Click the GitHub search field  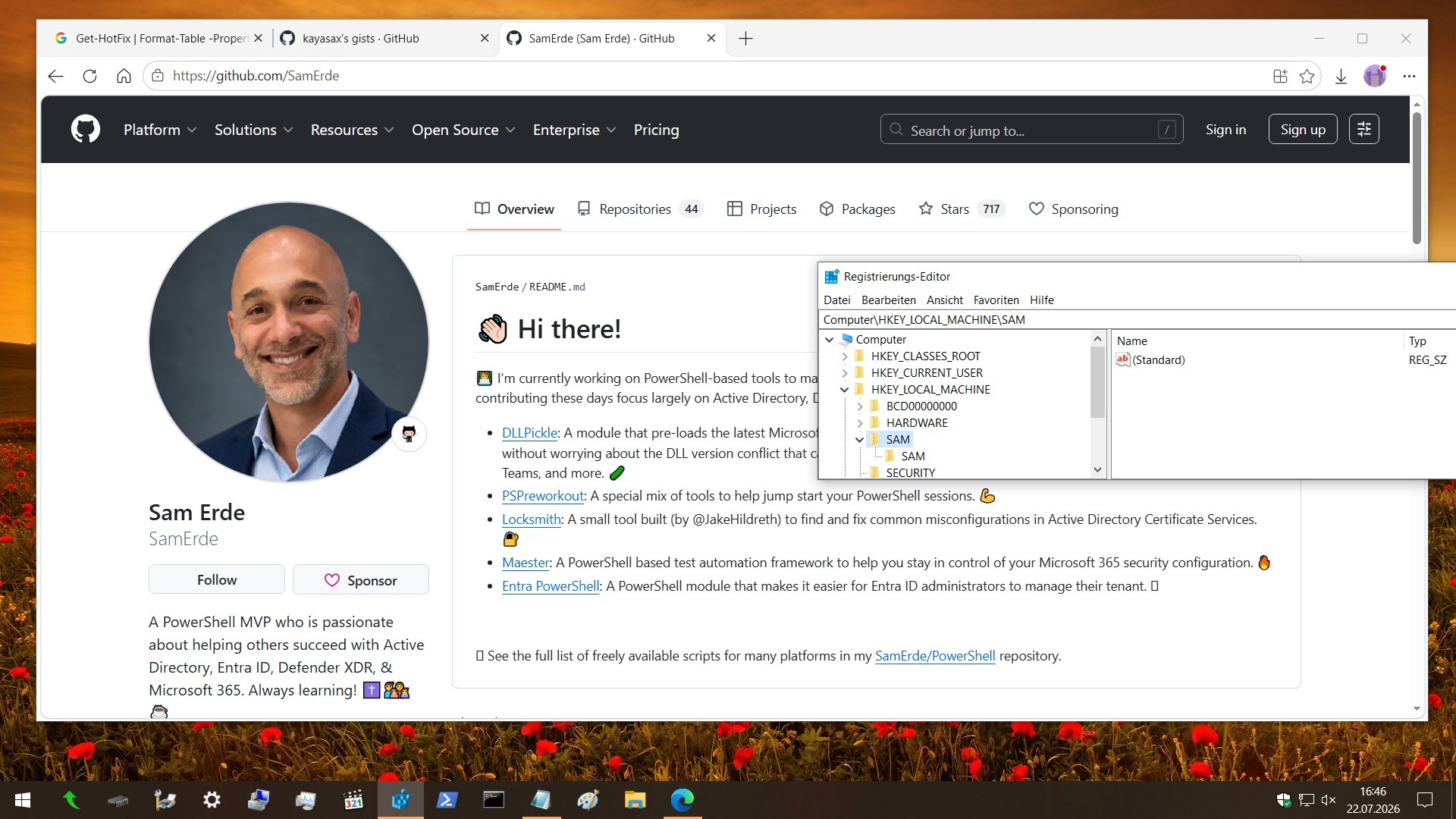click(x=1031, y=130)
